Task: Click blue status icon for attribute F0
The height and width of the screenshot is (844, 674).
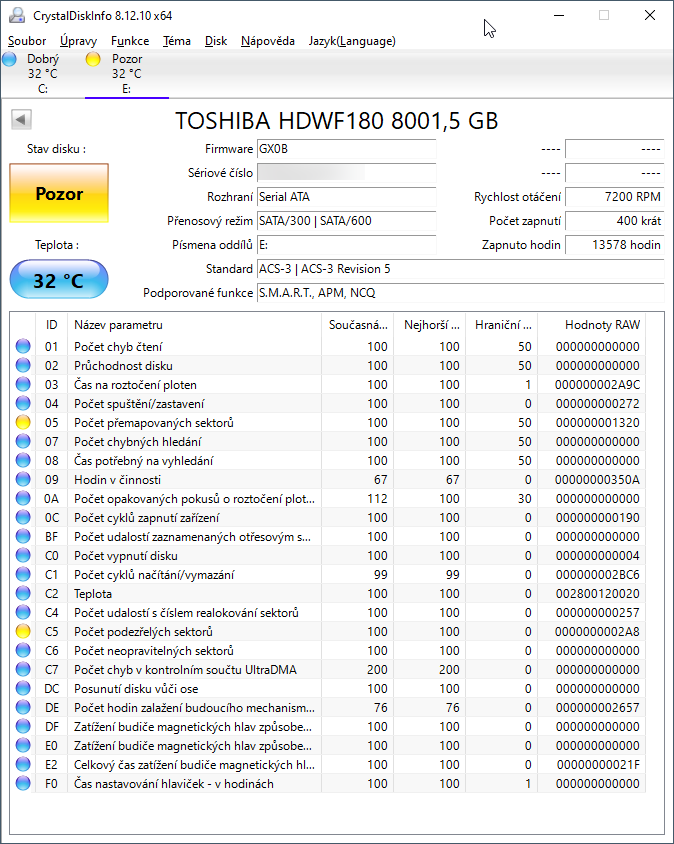Action: pos(23,784)
